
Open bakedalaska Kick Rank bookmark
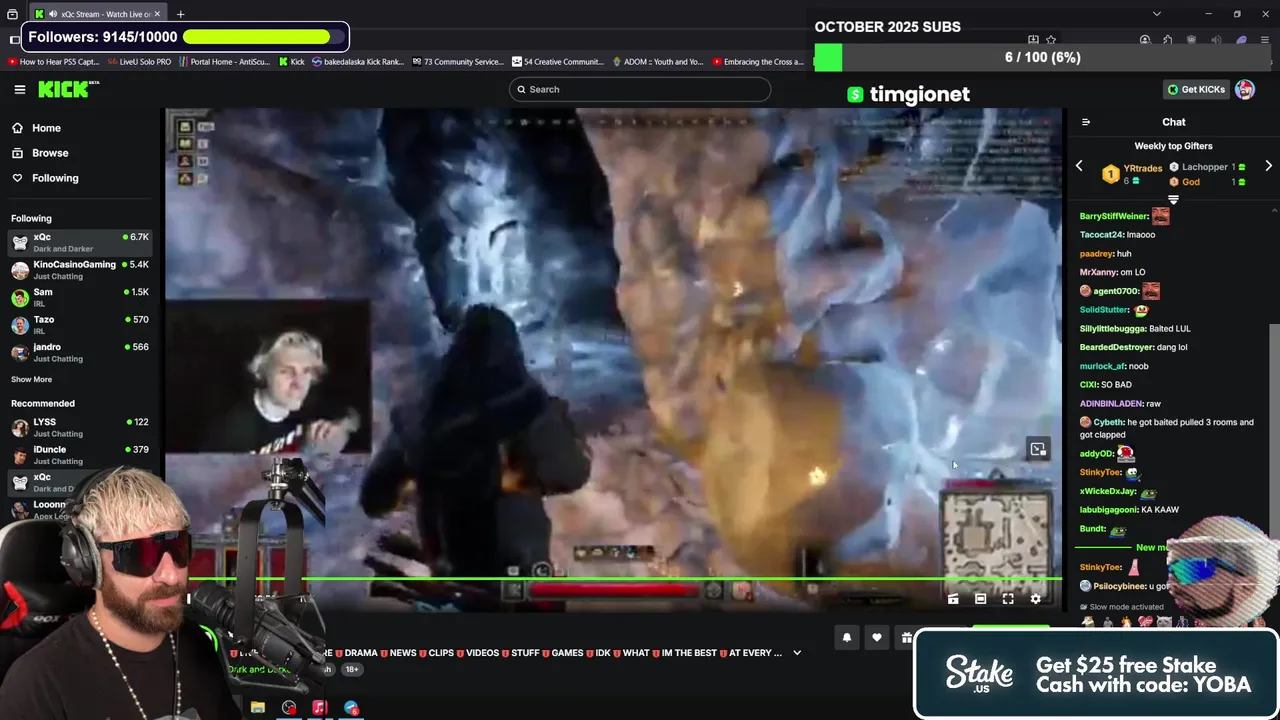tap(358, 62)
